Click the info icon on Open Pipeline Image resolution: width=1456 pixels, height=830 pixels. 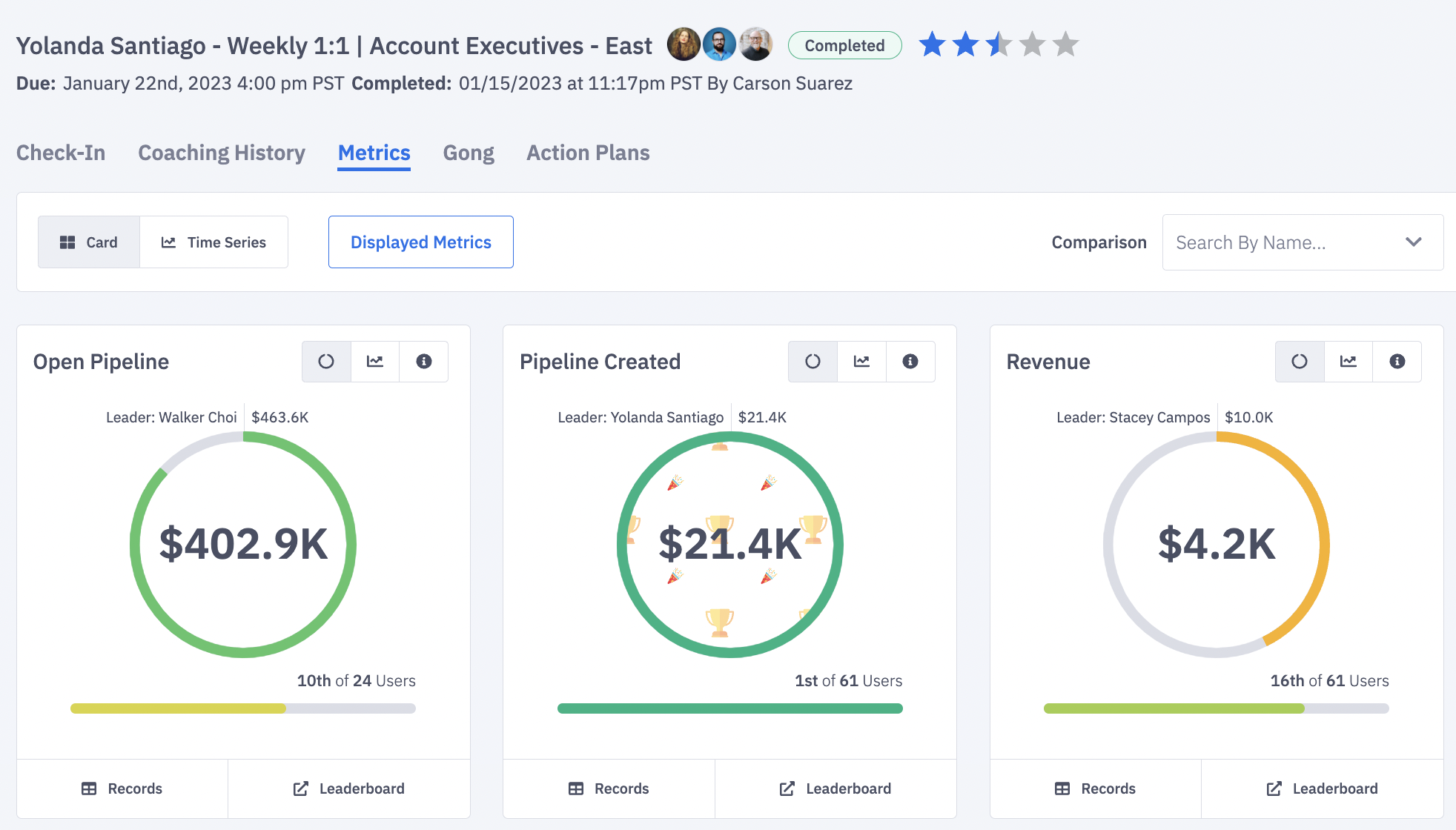pyautogui.click(x=423, y=362)
